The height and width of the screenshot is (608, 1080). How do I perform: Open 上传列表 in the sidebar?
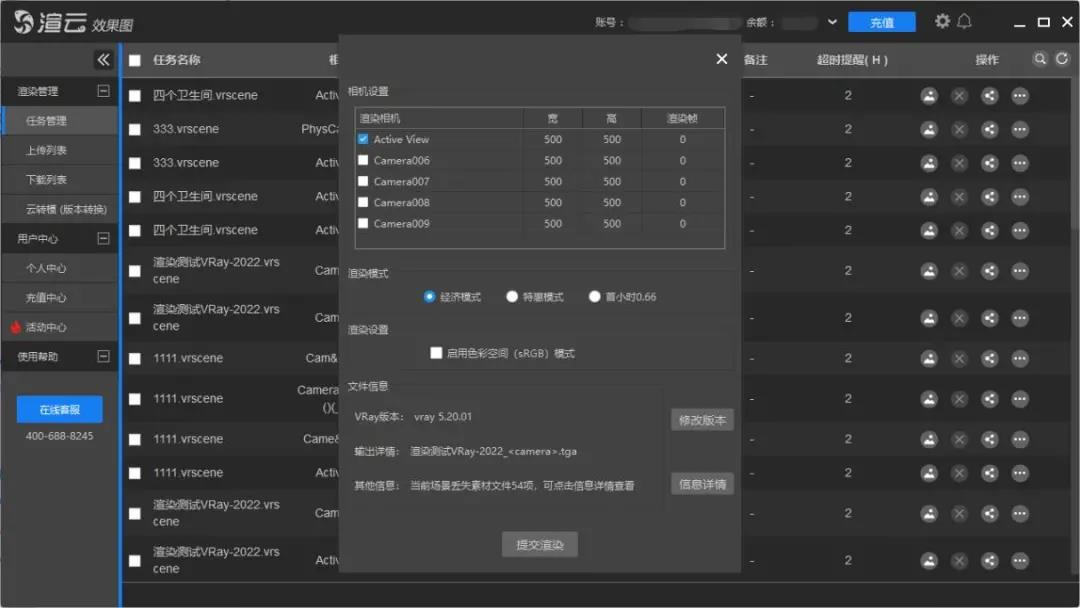(47, 150)
